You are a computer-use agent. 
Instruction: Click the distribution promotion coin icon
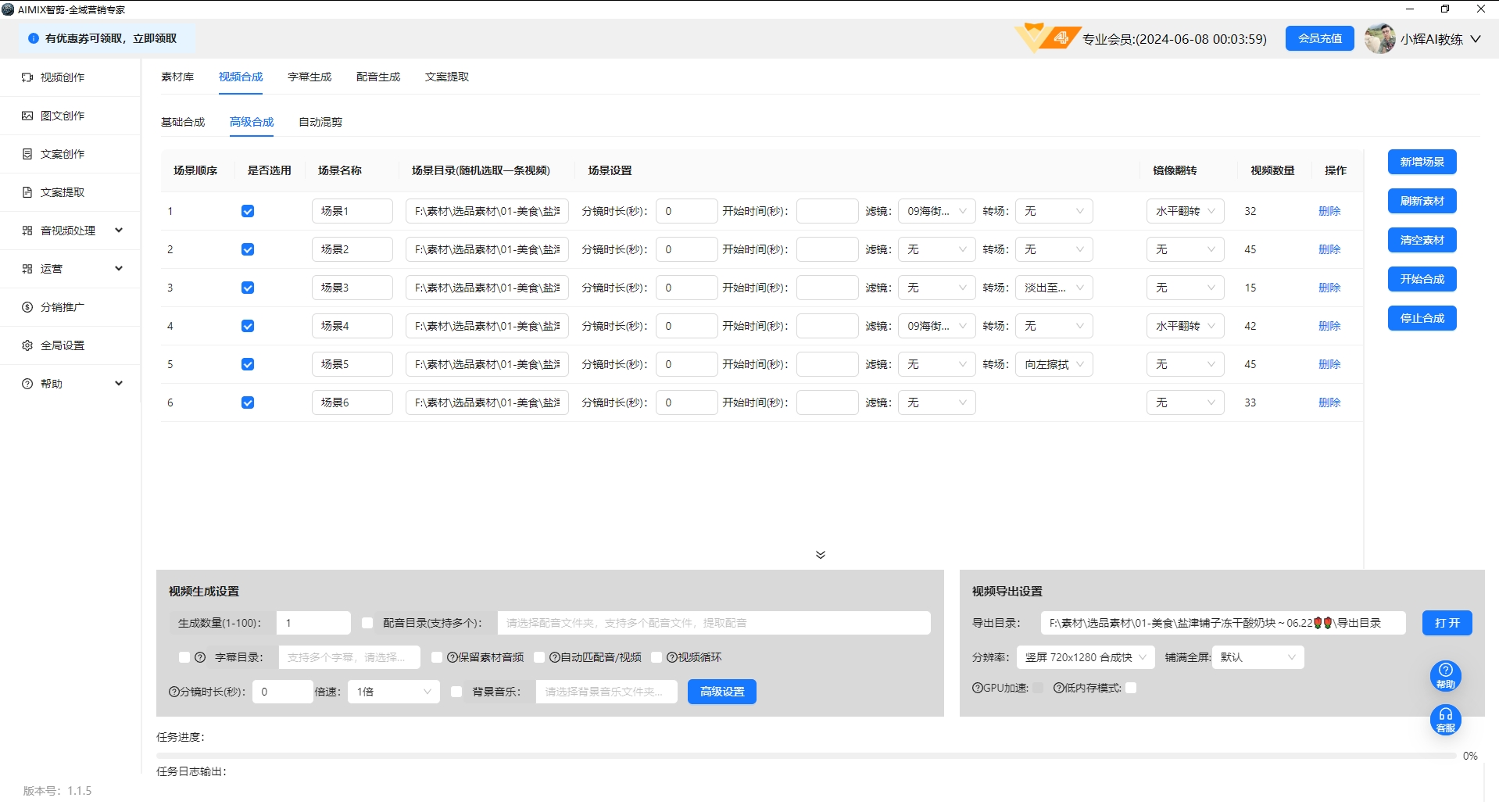pos(27,307)
